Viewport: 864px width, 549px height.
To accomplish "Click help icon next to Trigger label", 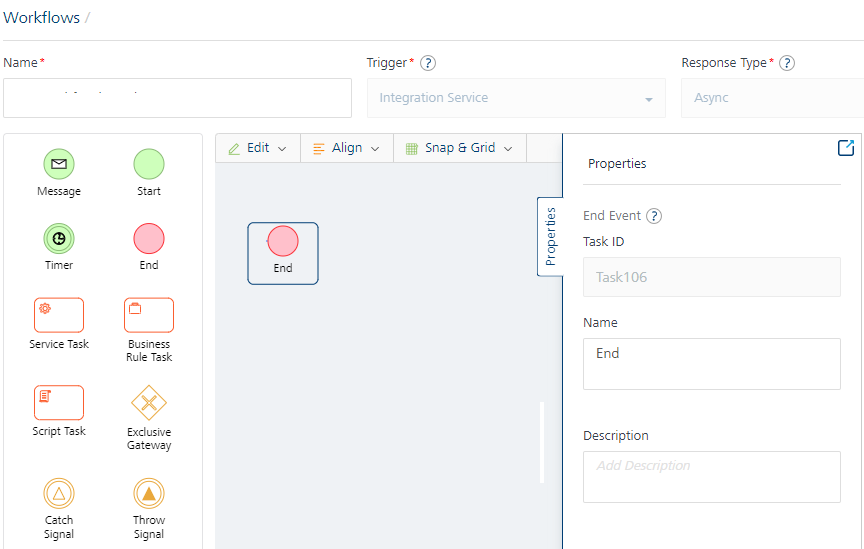I will coord(428,63).
